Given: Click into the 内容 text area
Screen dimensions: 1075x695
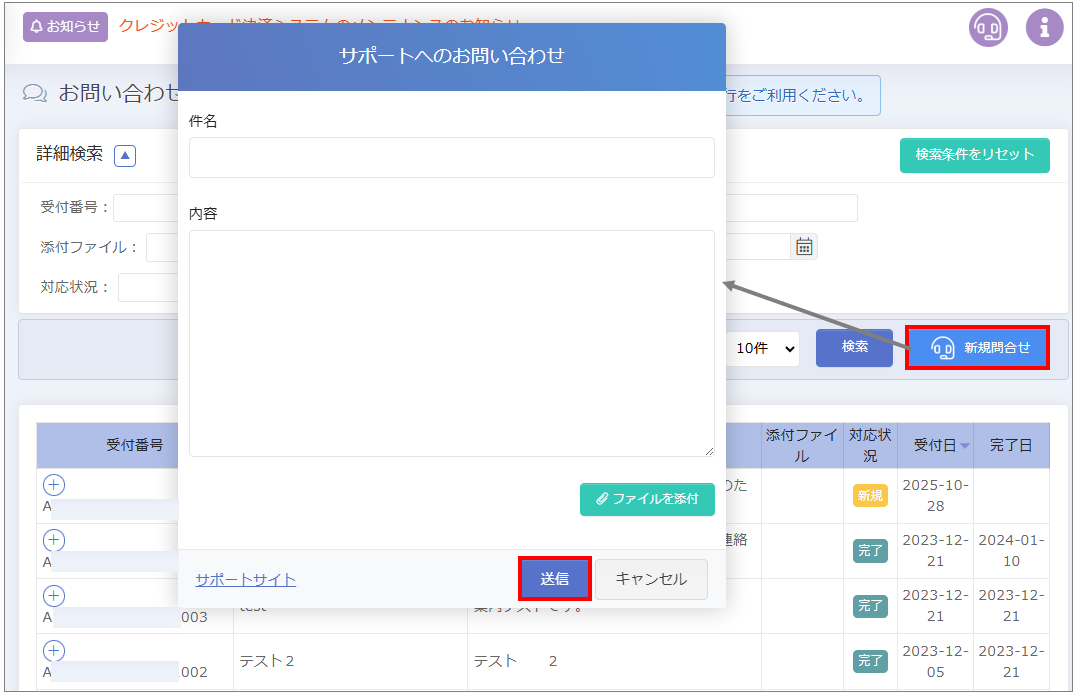Looking at the screenshot, I should pos(451,343).
